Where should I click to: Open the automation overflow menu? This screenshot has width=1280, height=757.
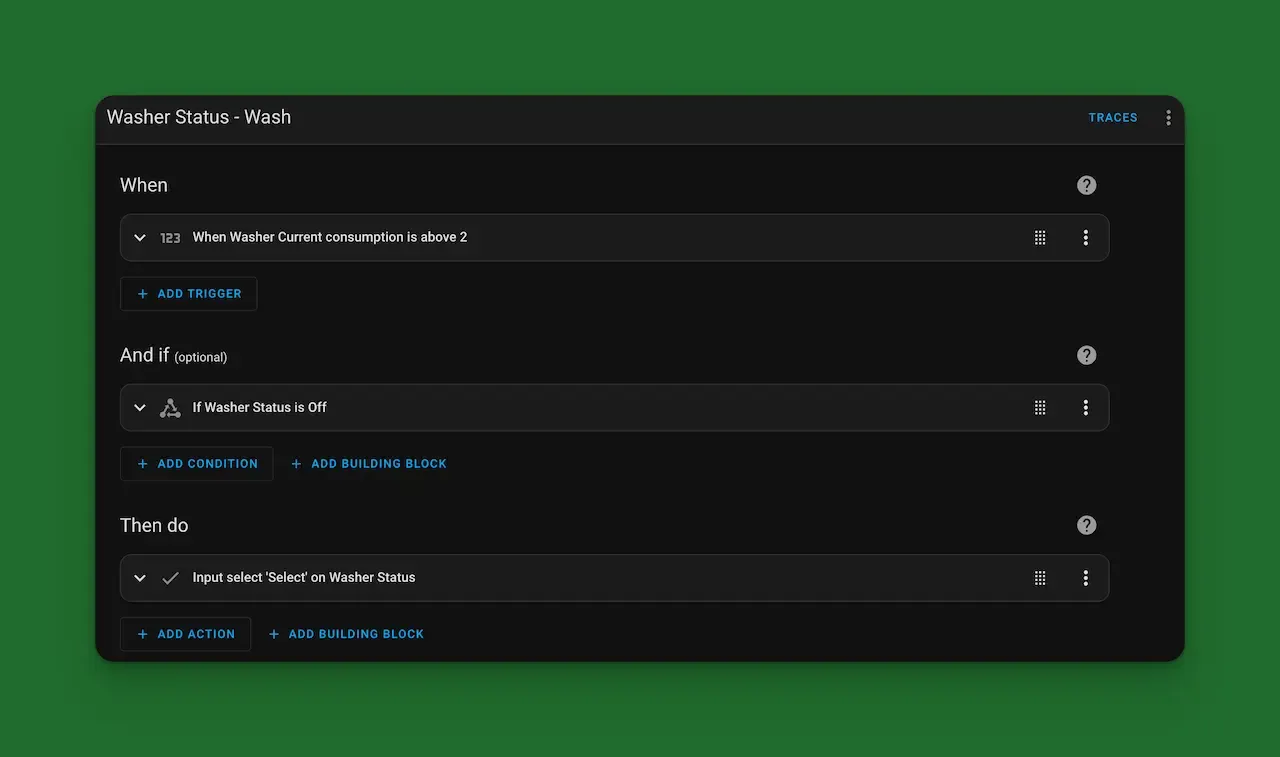(1168, 117)
